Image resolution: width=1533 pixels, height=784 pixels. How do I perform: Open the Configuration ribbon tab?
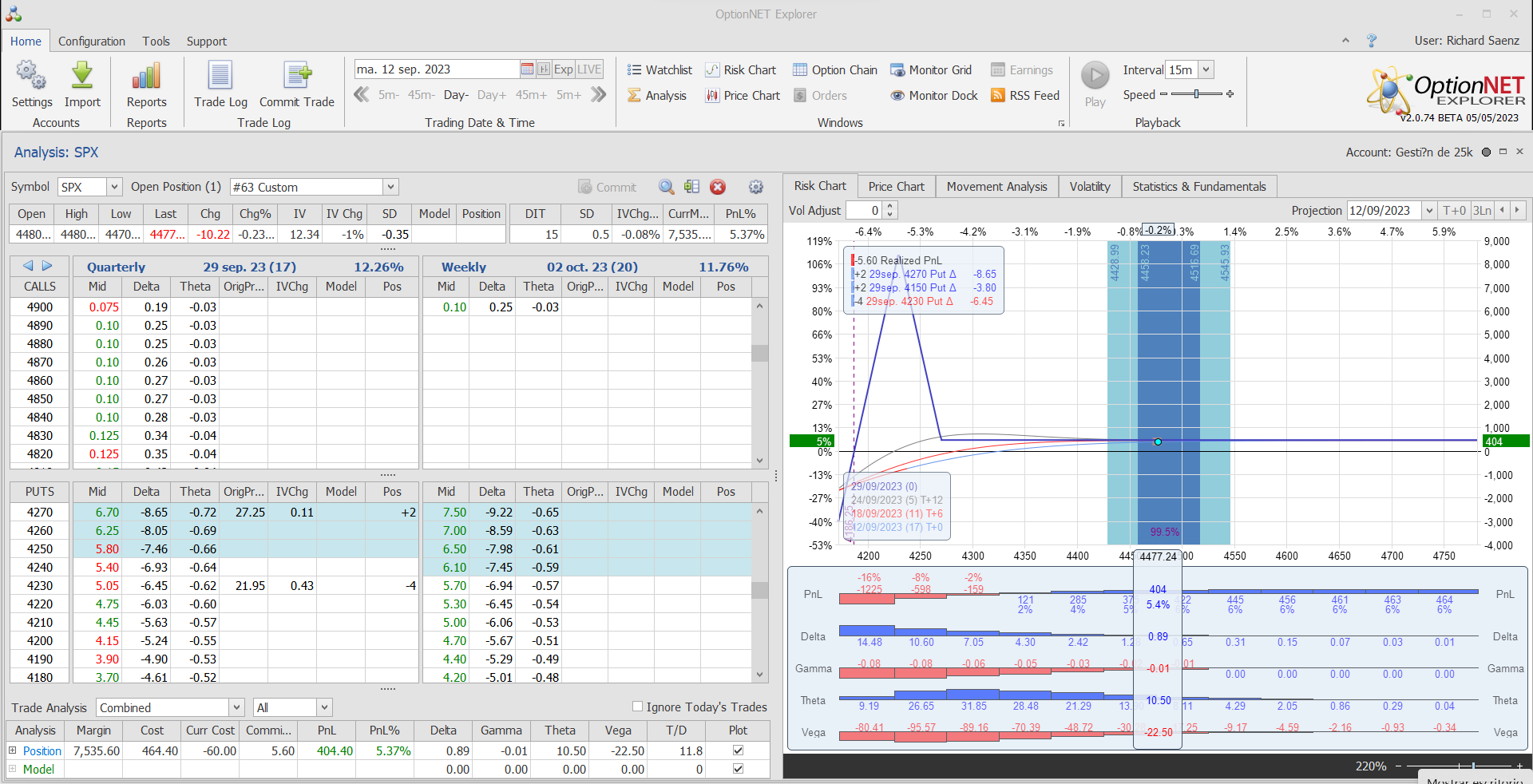[x=91, y=42]
